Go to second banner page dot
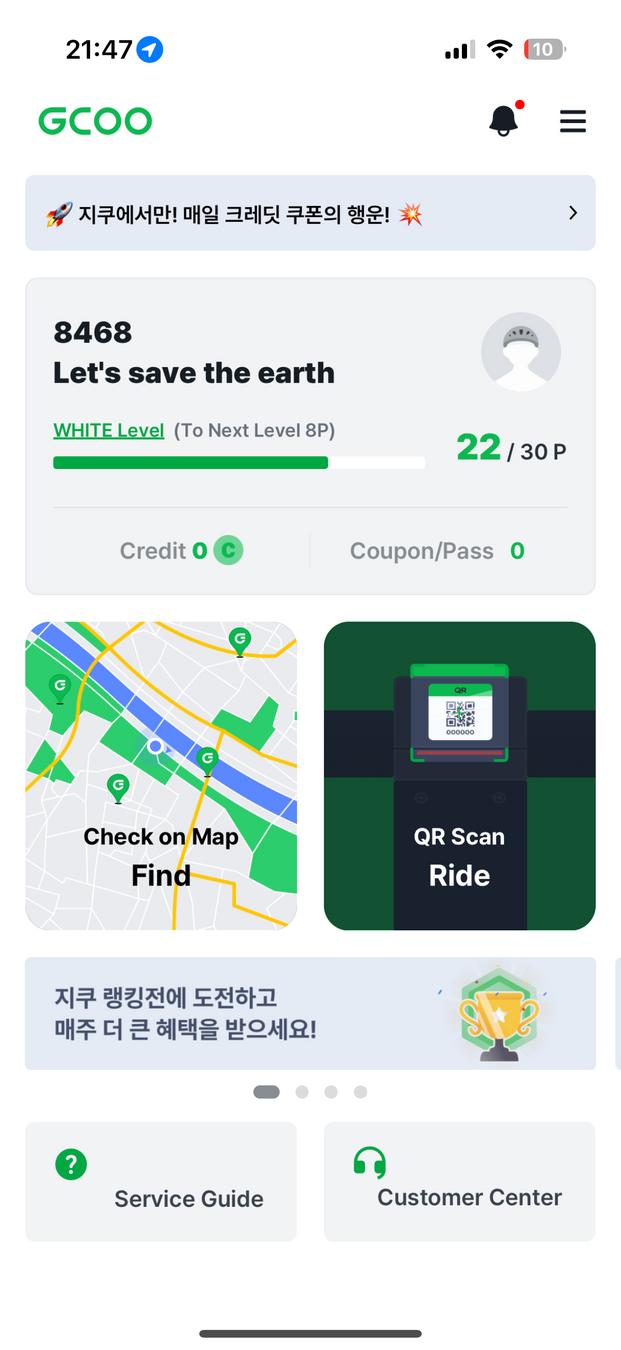 pyautogui.click(x=302, y=1092)
